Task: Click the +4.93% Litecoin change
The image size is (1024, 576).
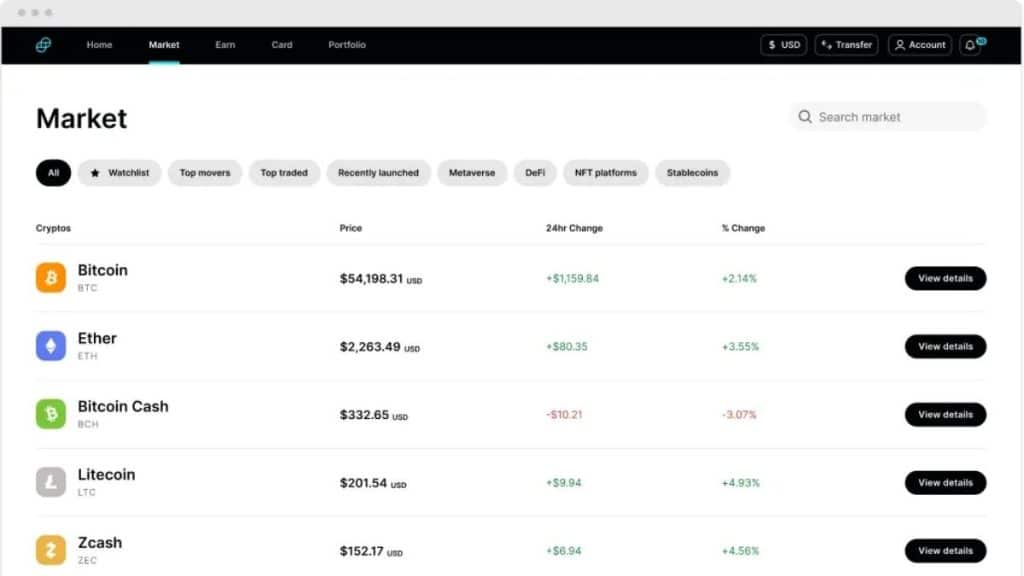Action: (x=741, y=483)
